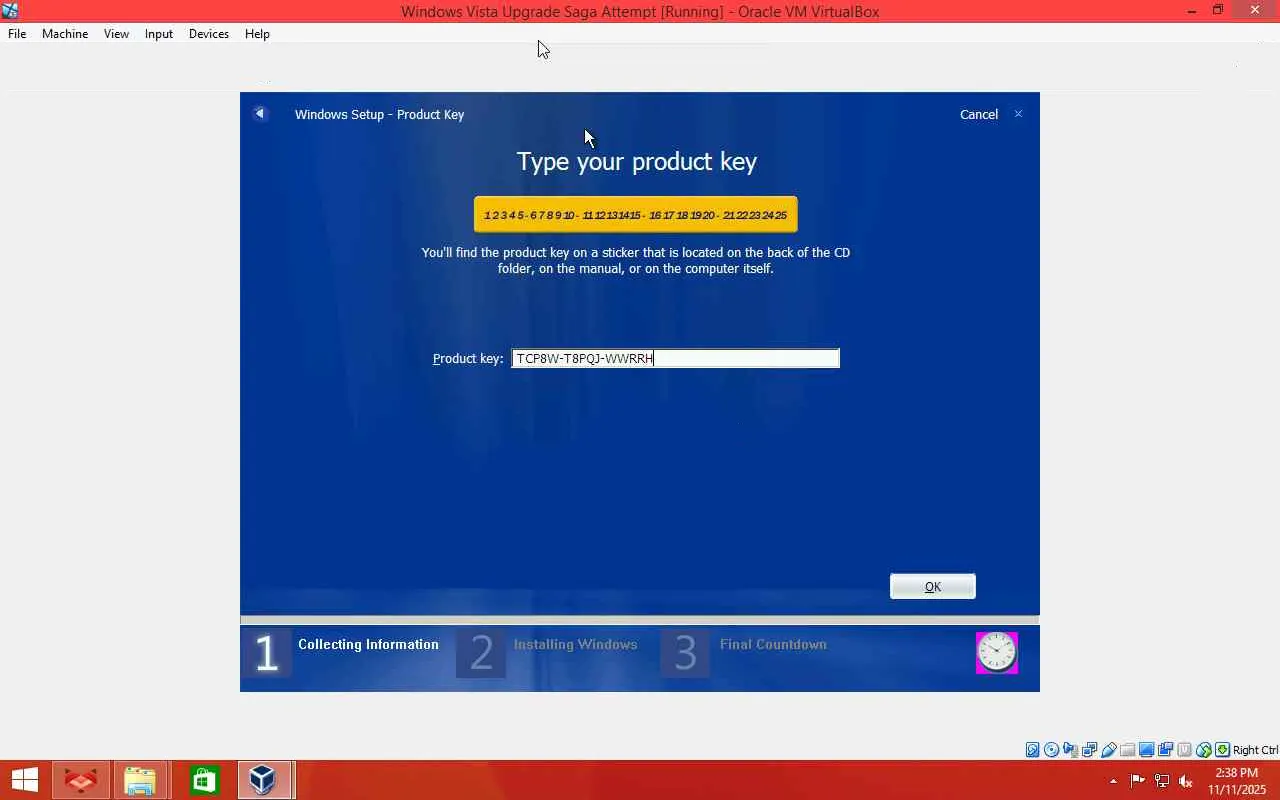Click the display indicator in VirtualBox status bar

(x=1147, y=750)
